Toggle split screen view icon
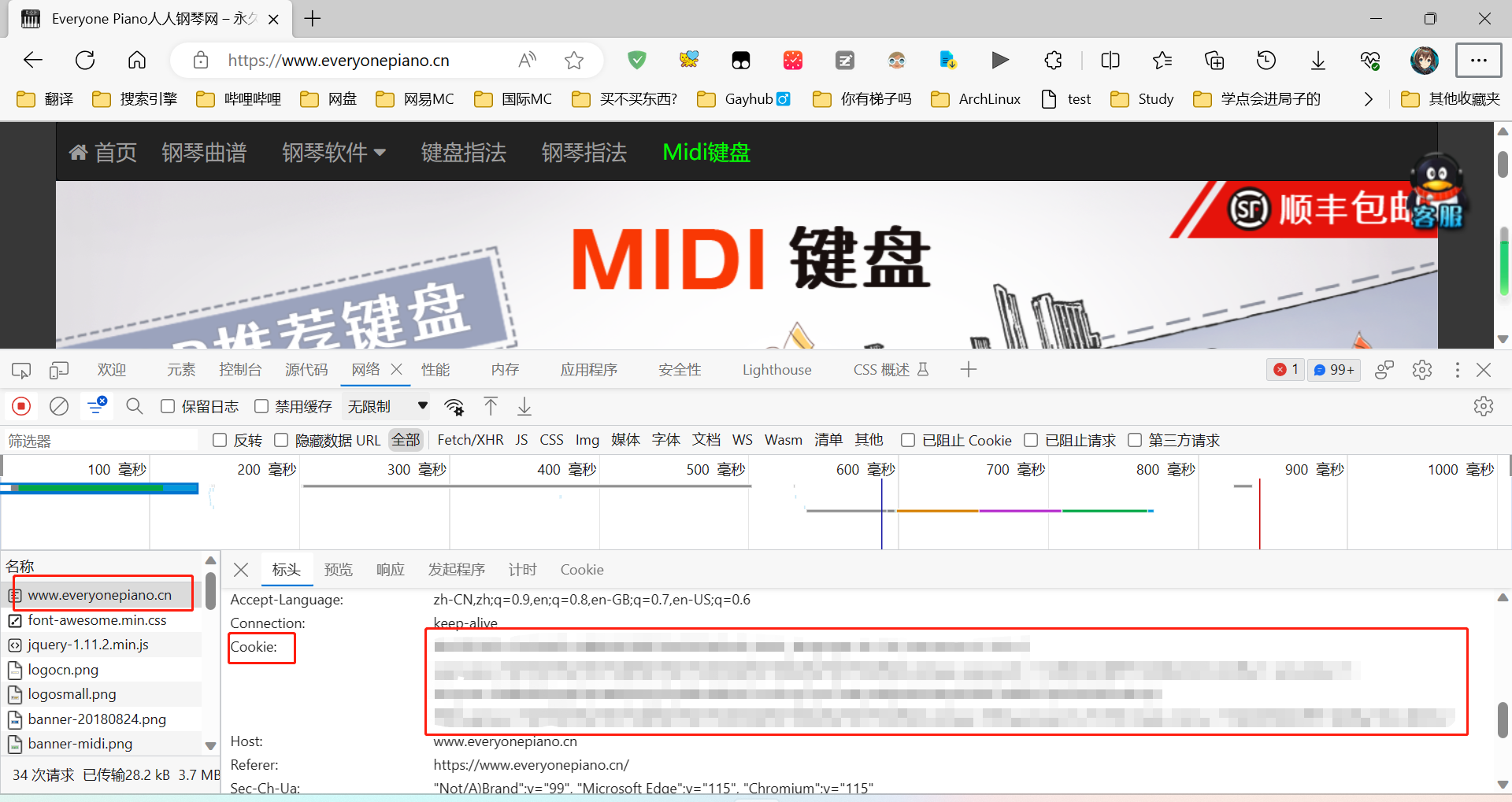Screen dimensions: 1512x802 pos(1110,60)
